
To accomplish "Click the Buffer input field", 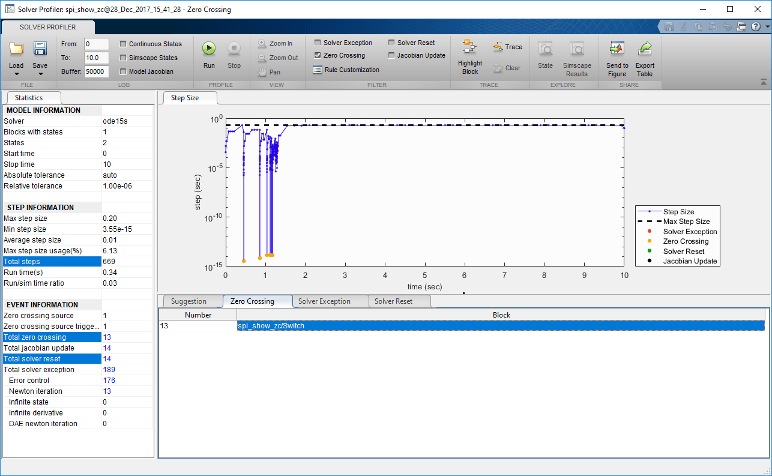I will [96, 72].
